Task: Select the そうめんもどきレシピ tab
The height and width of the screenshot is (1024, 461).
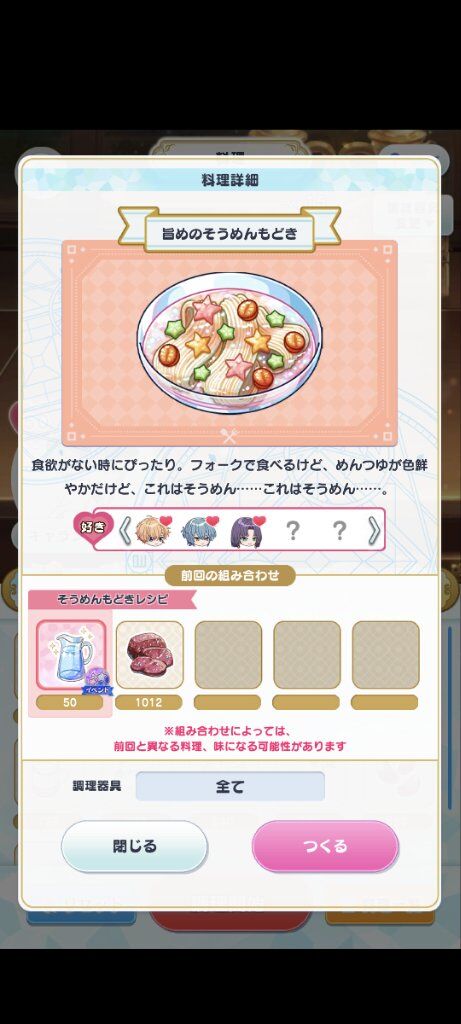Action: tap(112, 598)
